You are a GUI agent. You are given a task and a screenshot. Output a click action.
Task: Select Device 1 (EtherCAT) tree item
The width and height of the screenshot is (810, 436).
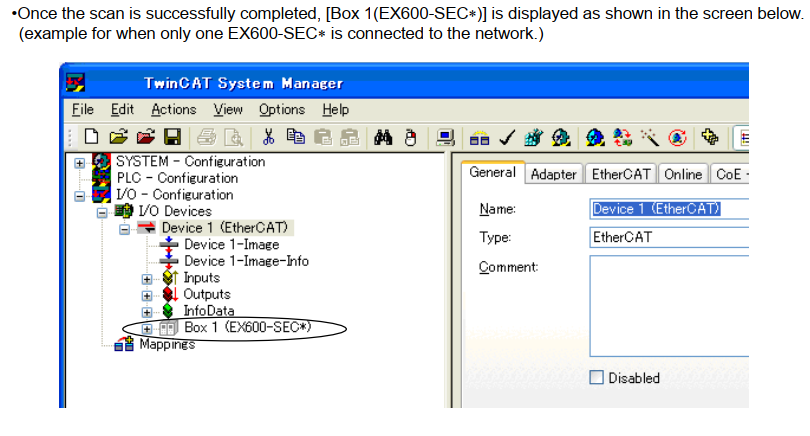pos(225,228)
